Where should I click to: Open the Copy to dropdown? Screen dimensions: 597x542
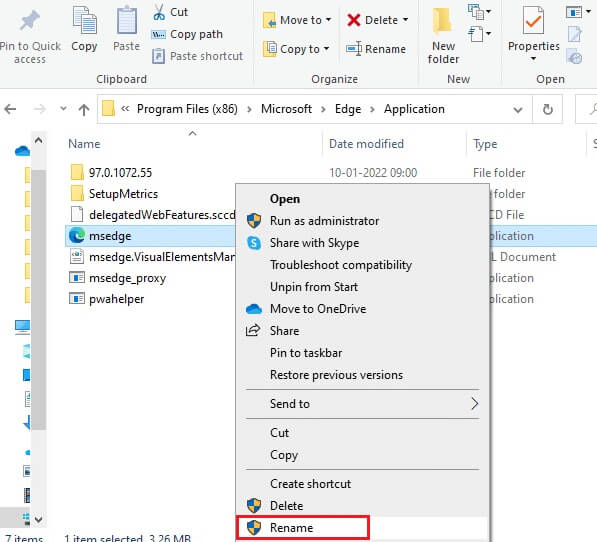click(296, 49)
